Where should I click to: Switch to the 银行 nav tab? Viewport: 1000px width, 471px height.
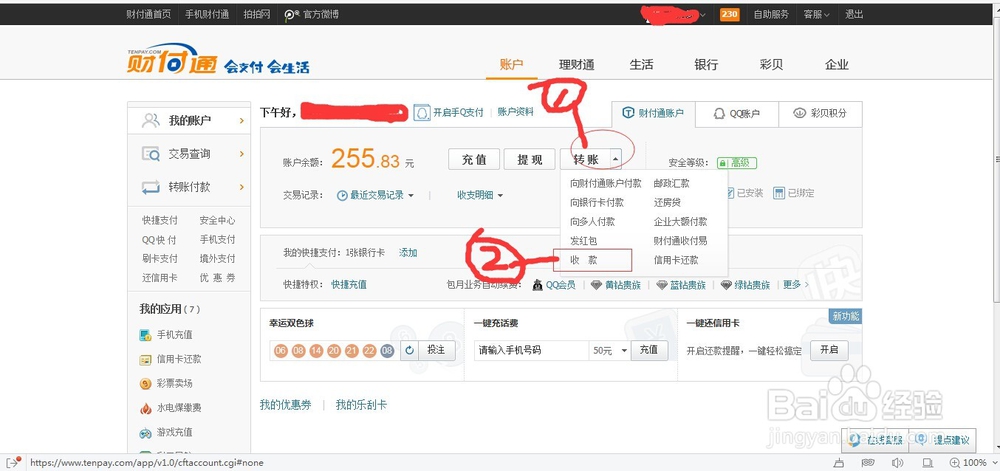(706, 64)
